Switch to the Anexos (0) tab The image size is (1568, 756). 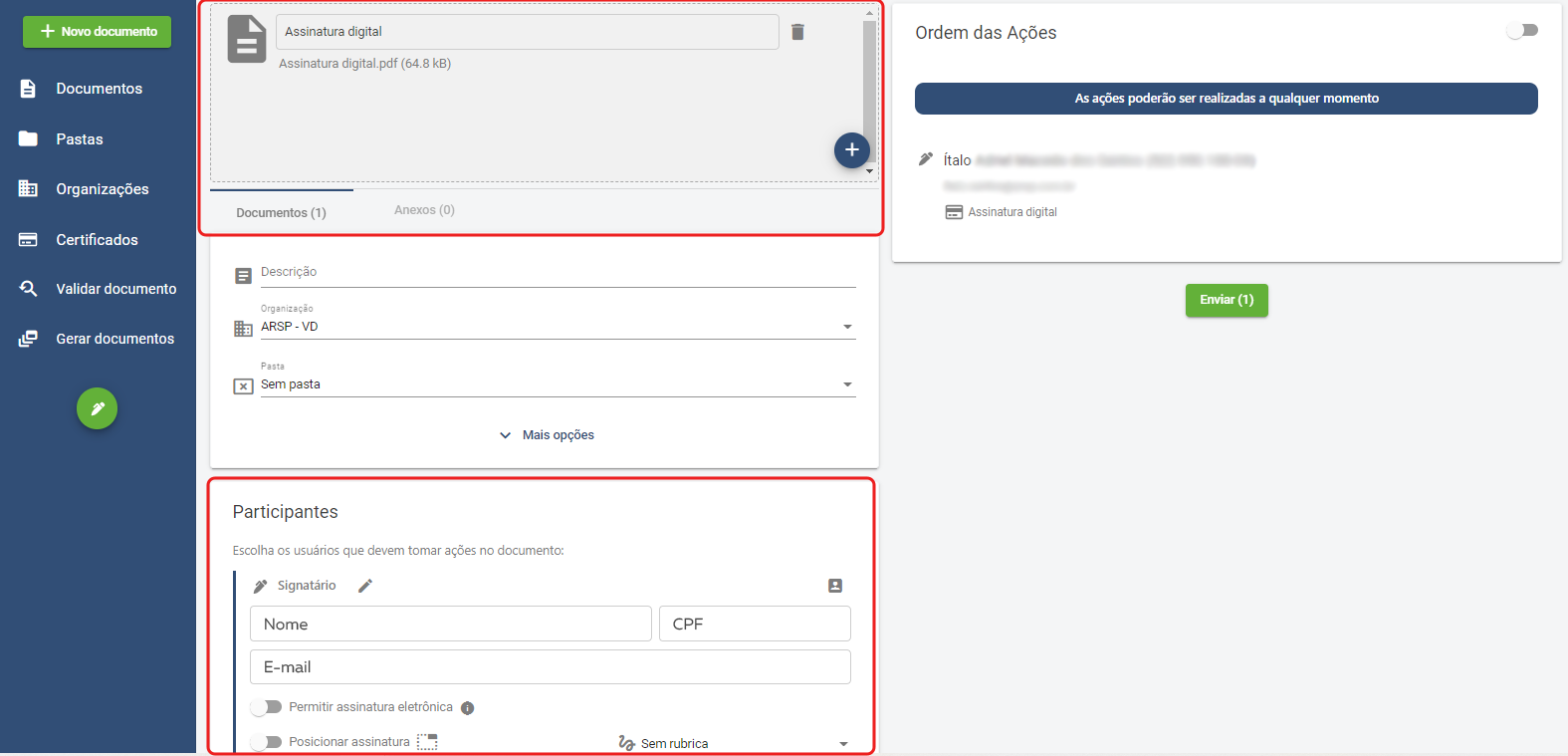tap(424, 210)
